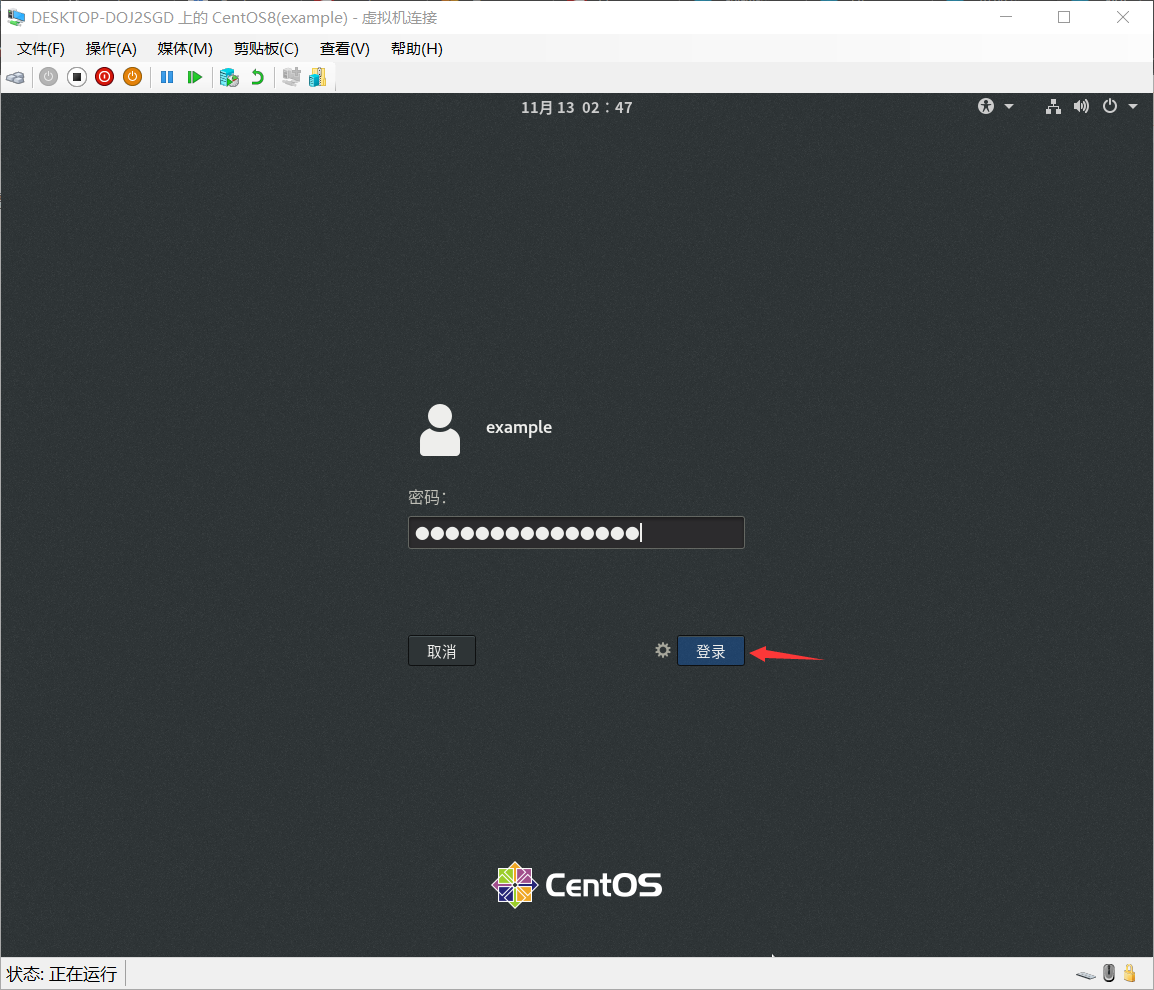1154x990 pixels.
Task: Click the username text 'example'
Action: 519,428
